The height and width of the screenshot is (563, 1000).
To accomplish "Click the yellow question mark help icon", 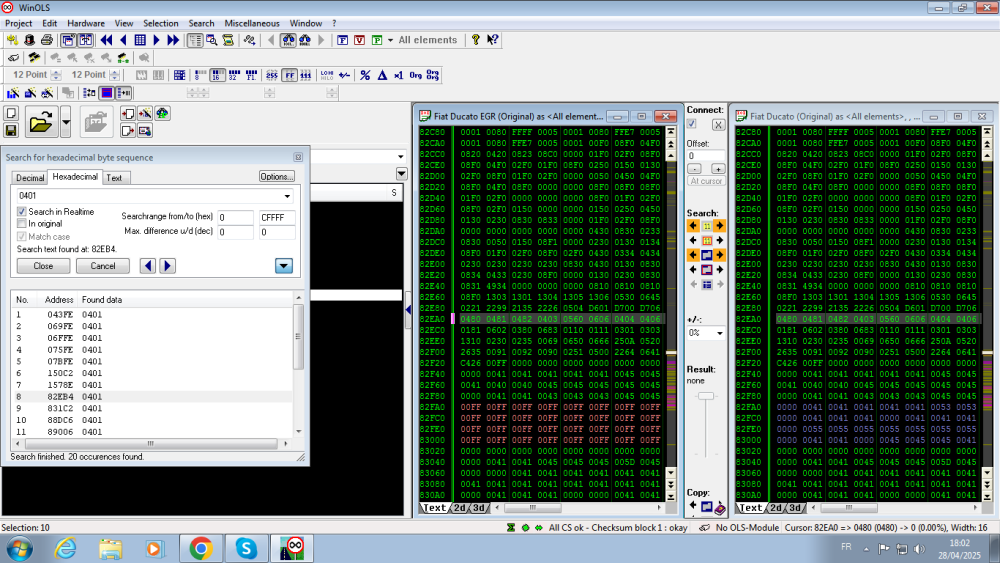I will [475, 40].
